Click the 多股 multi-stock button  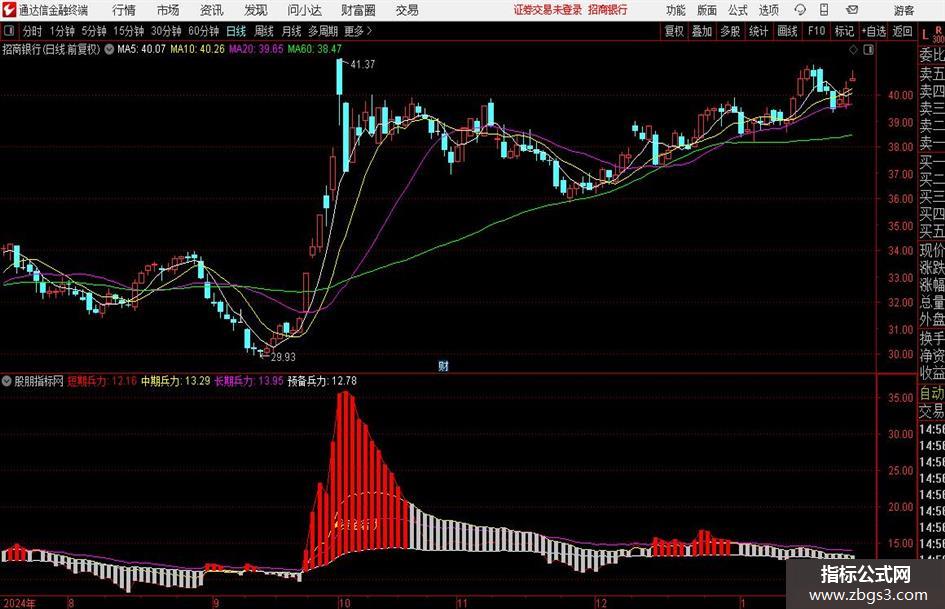coord(730,31)
